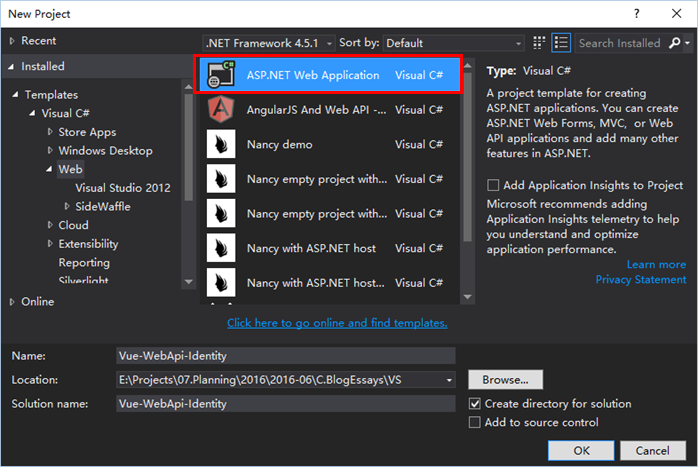Check Add to source control
The width and height of the screenshot is (698, 467).
tap(475, 422)
